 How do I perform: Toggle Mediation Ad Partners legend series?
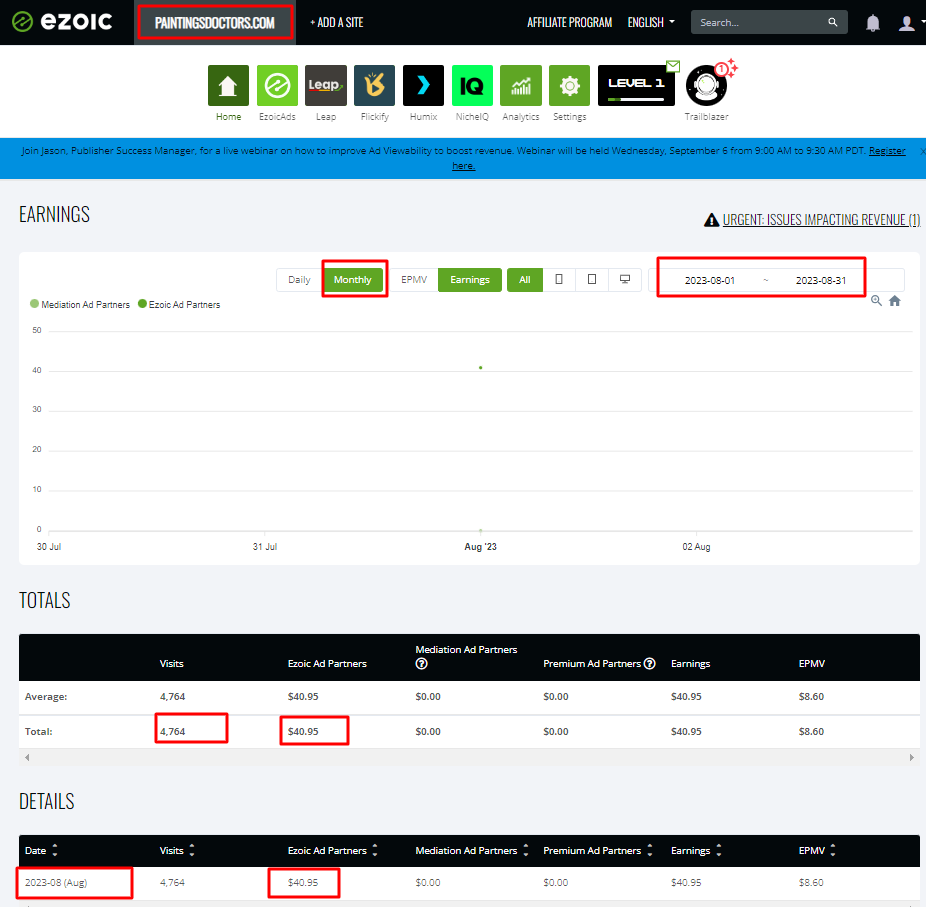coord(80,305)
